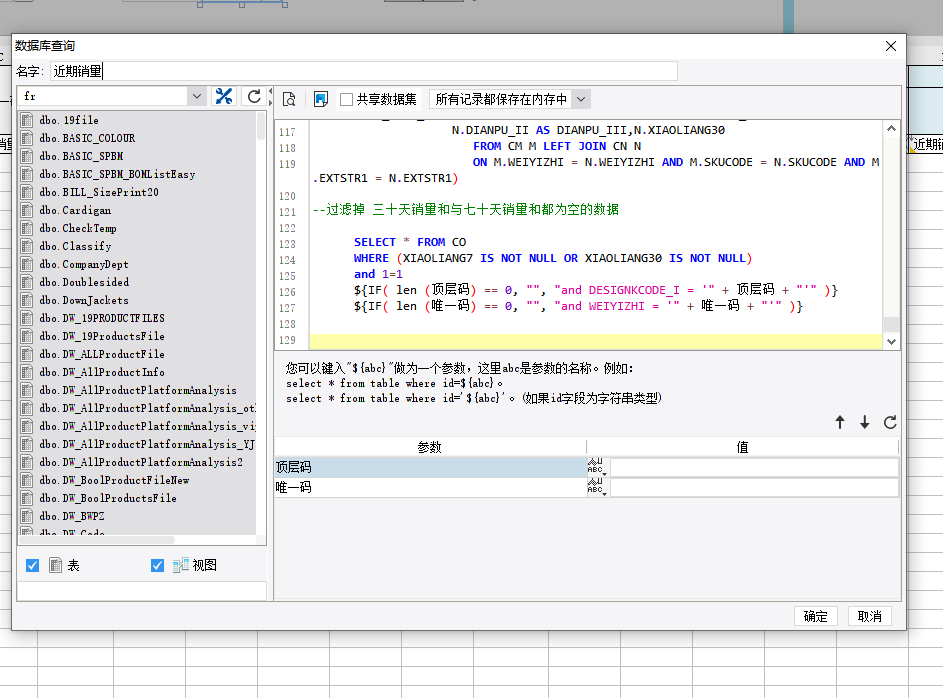Select table dbo.DW_AllProductPlatformAnalysis2

click(x=141, y=462)
